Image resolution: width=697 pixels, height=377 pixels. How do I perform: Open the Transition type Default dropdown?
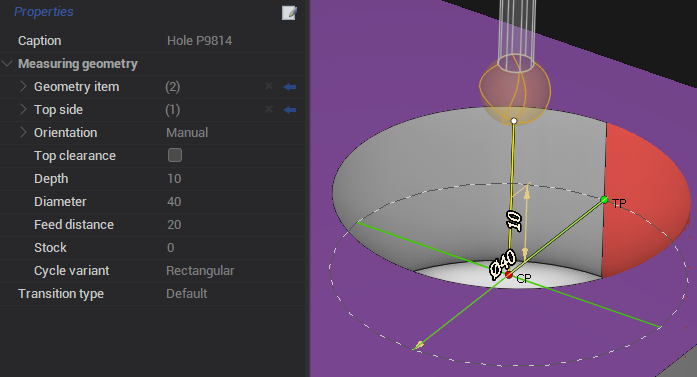187,294
